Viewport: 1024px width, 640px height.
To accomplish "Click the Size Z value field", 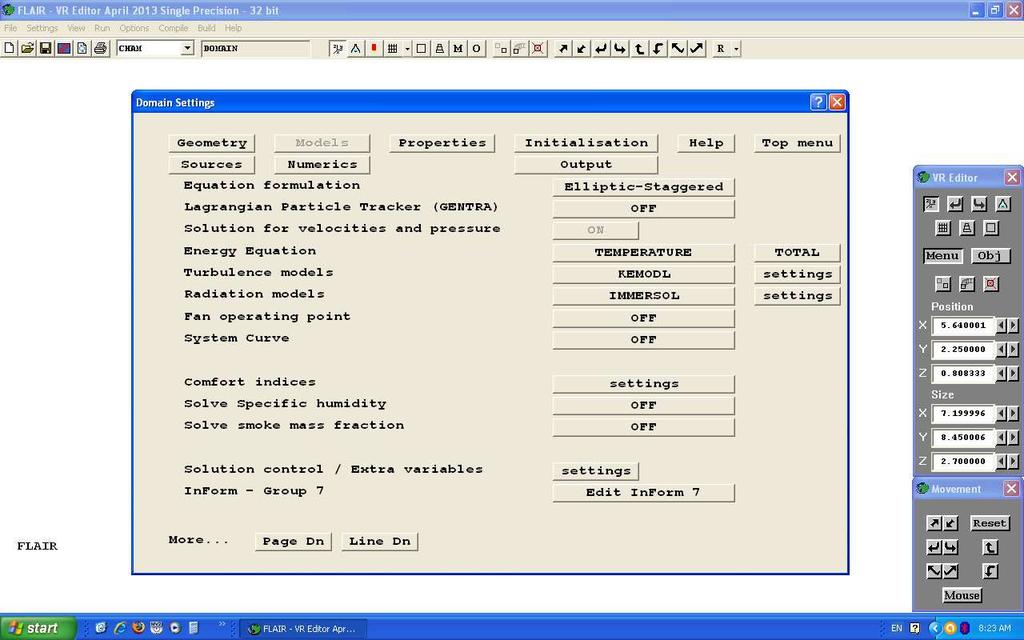I will click(963, 461).
